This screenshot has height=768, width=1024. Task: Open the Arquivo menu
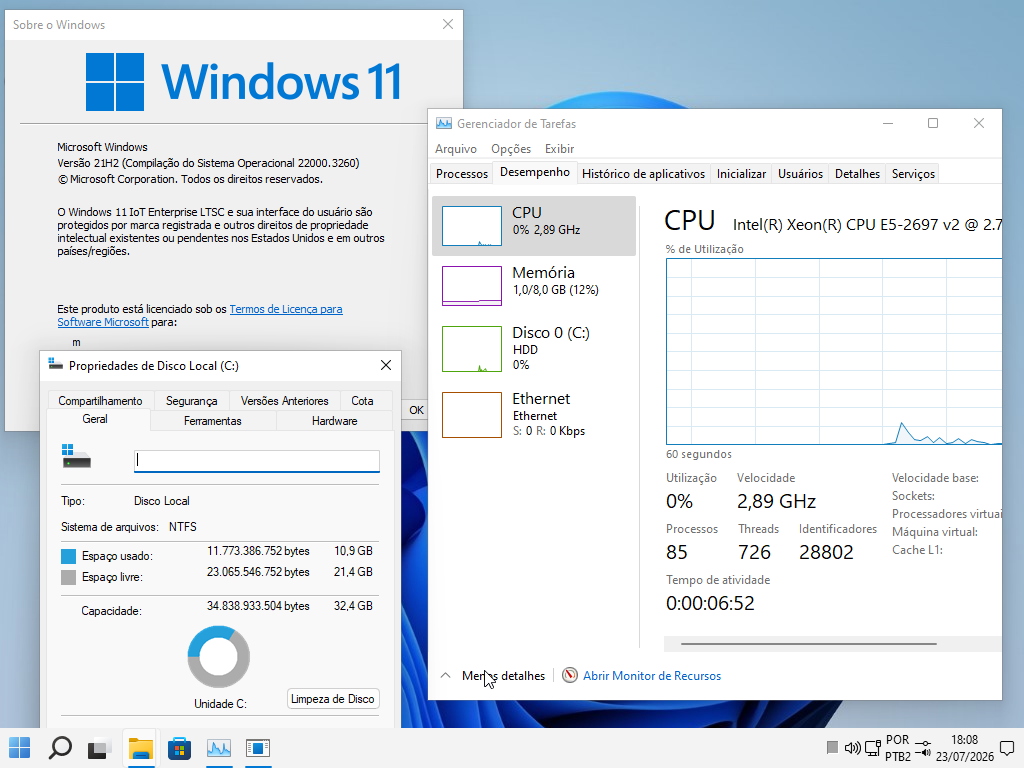coord(456,149)
